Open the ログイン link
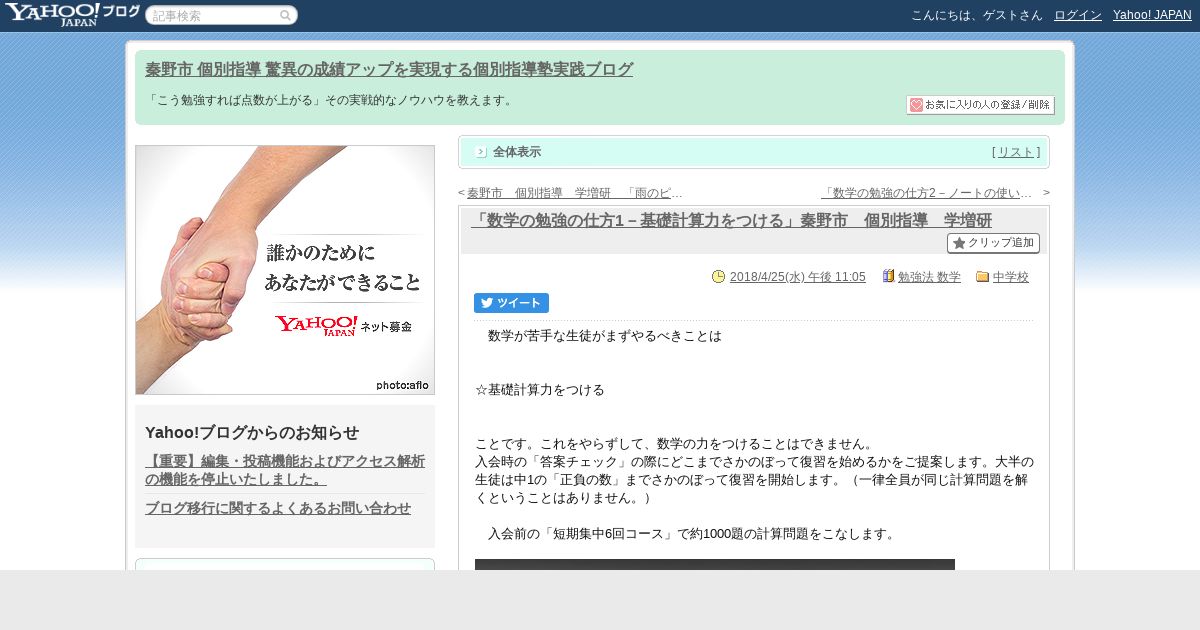 pyautogui.click(x=1078, y=15)
